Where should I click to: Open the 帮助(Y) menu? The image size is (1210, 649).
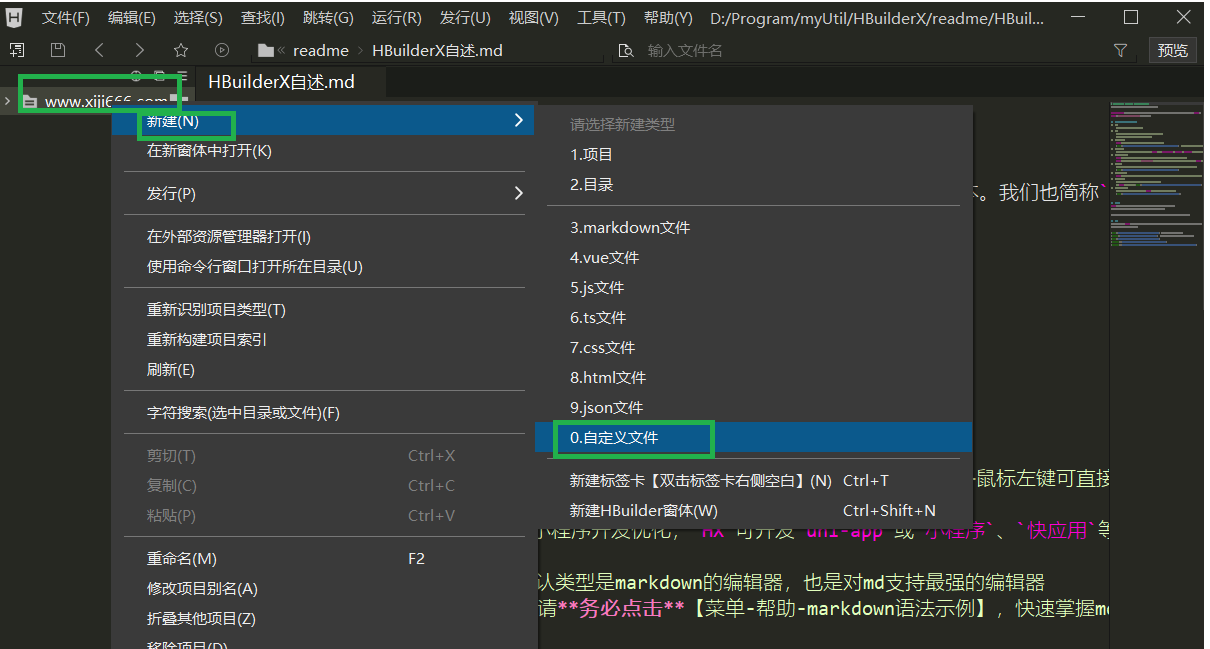point(668,18)
